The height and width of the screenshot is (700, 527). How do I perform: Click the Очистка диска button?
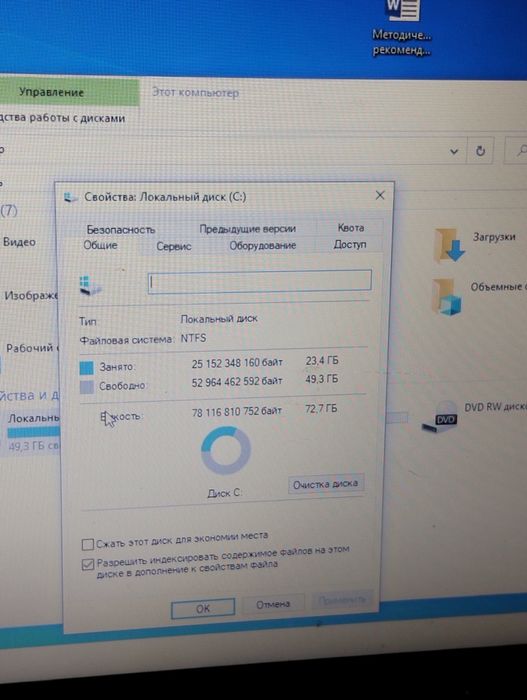point(326,484)
